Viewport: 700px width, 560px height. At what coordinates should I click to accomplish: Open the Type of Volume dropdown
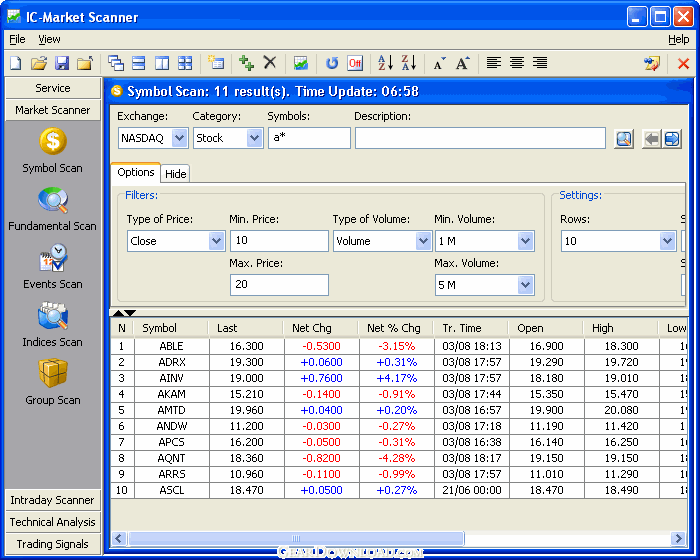[423, 241]
